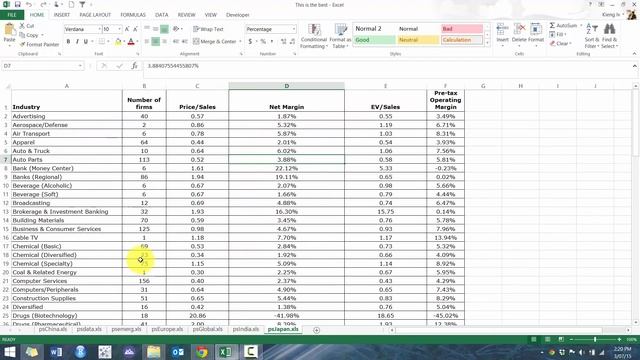
Task: Toggle Wrap Text
Action: (208, 29)
